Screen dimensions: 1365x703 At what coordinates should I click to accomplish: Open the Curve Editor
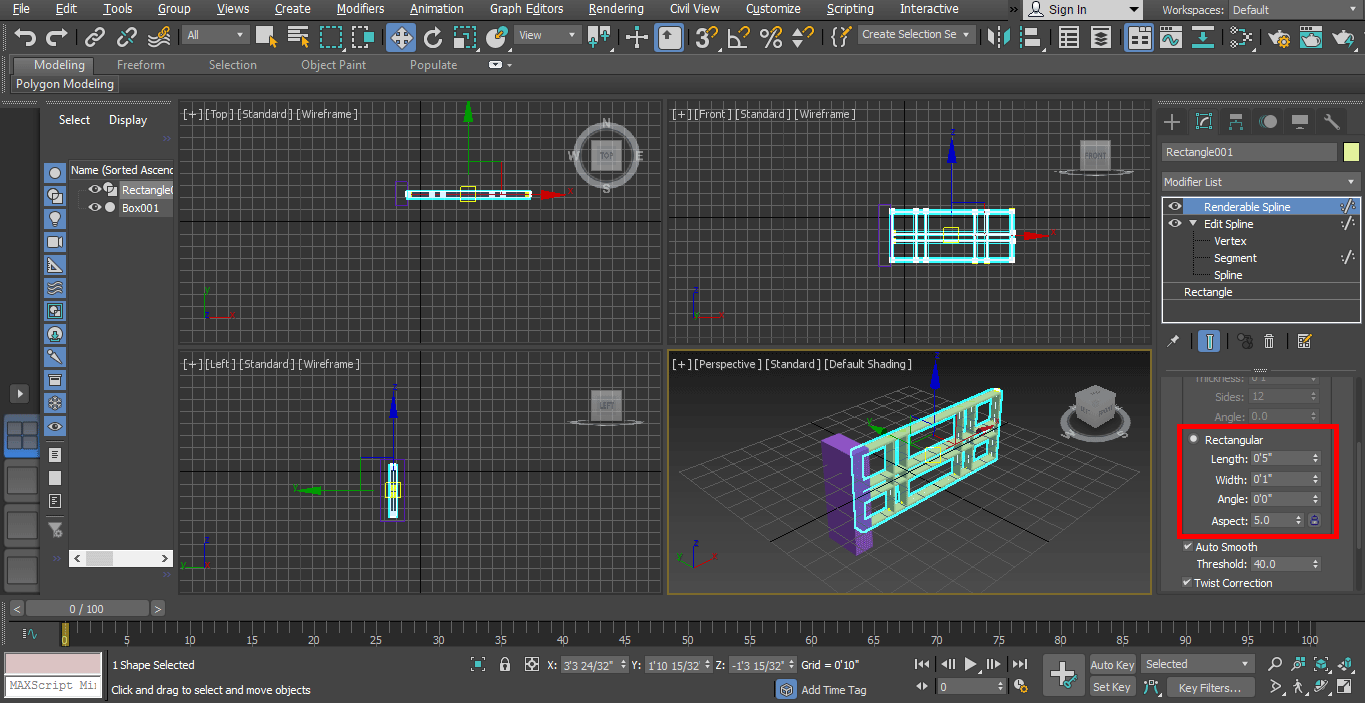[1170, 37]
